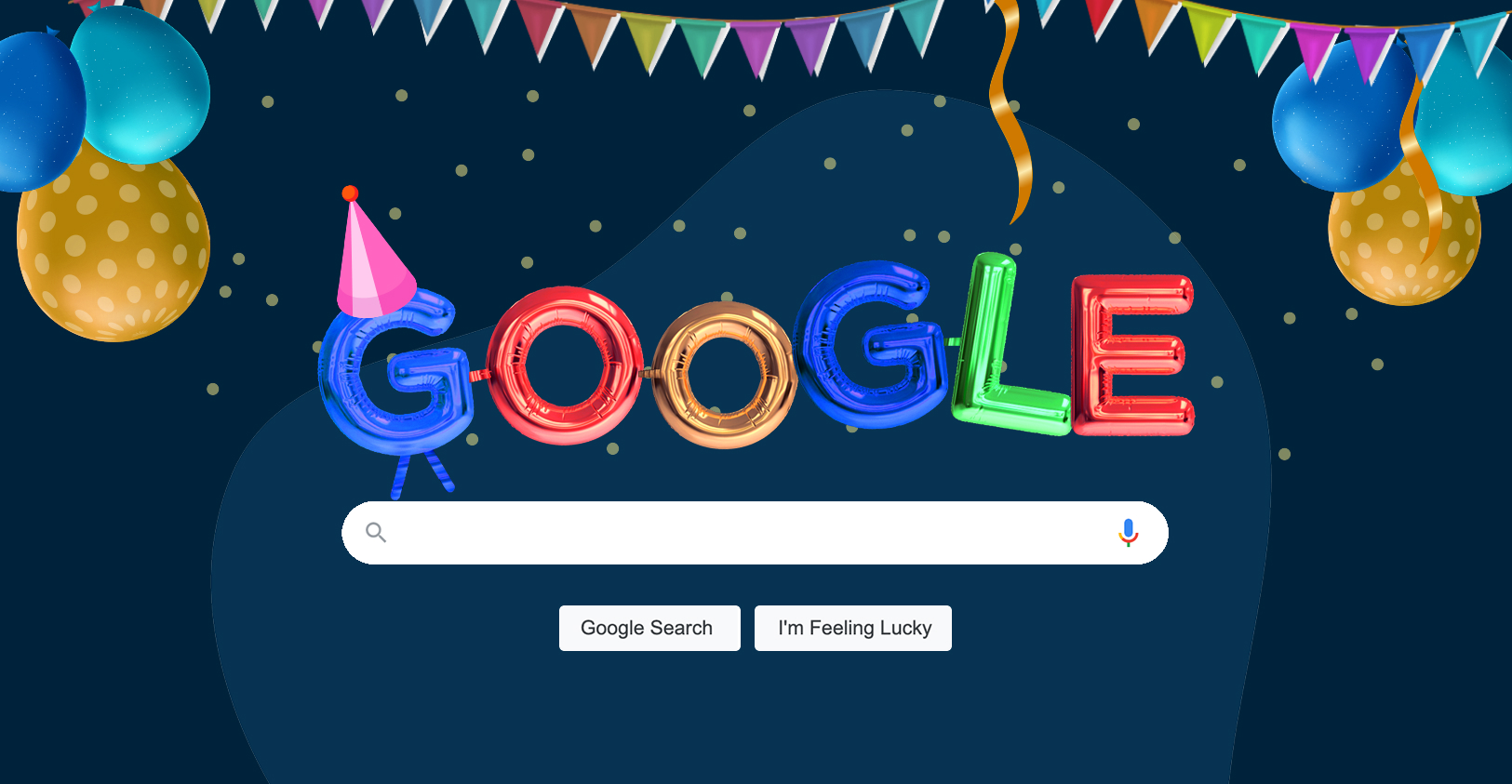
Task: Click the blue legs beneath the first G
Action: [x=421, y=474]
